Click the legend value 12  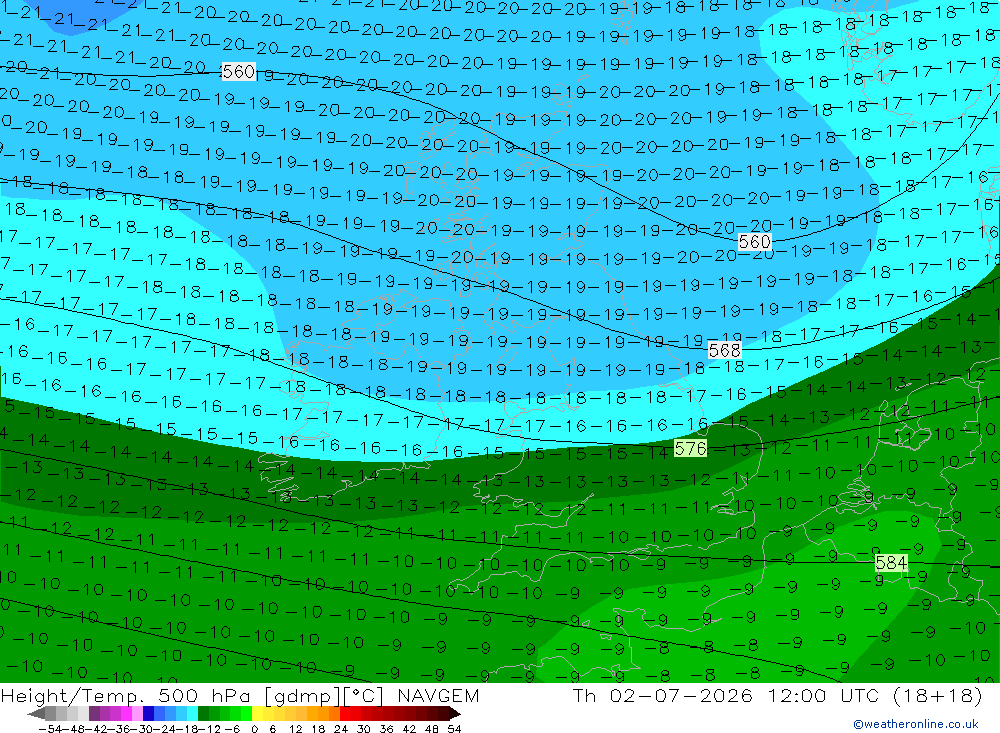click(296, 729)
